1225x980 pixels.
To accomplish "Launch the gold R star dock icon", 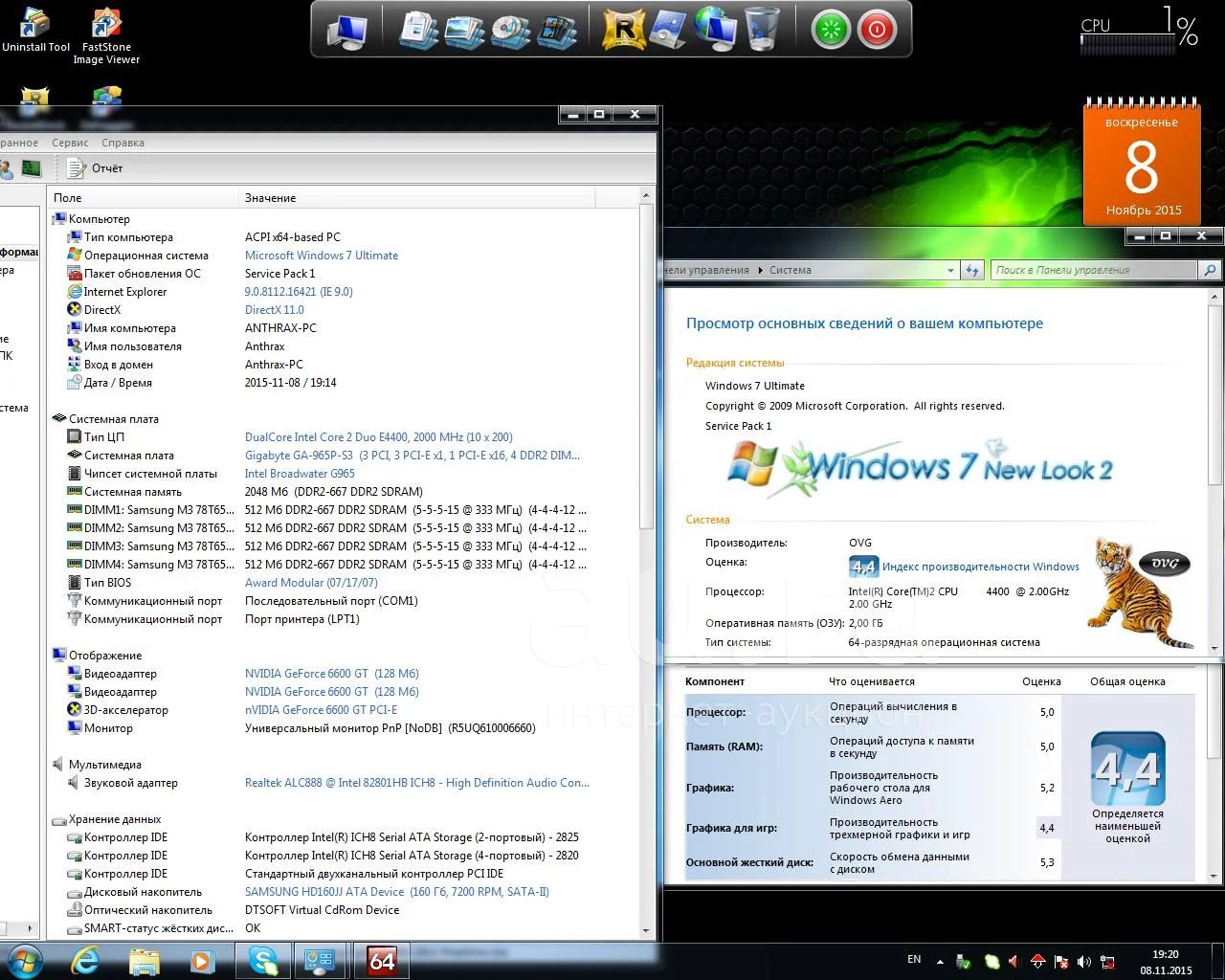I will (x=623, y=30).
